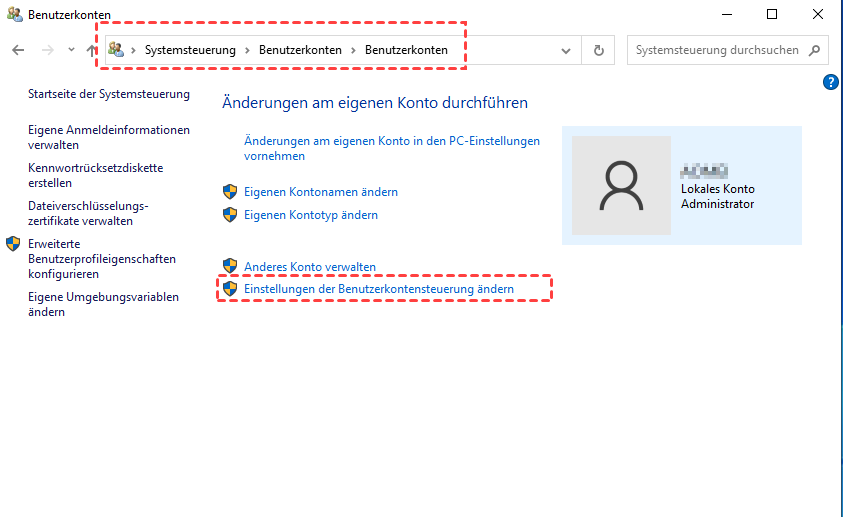Open Eigene Umgebungsvariablen ändern
The image size is (843, 517).
pos(103,304)
